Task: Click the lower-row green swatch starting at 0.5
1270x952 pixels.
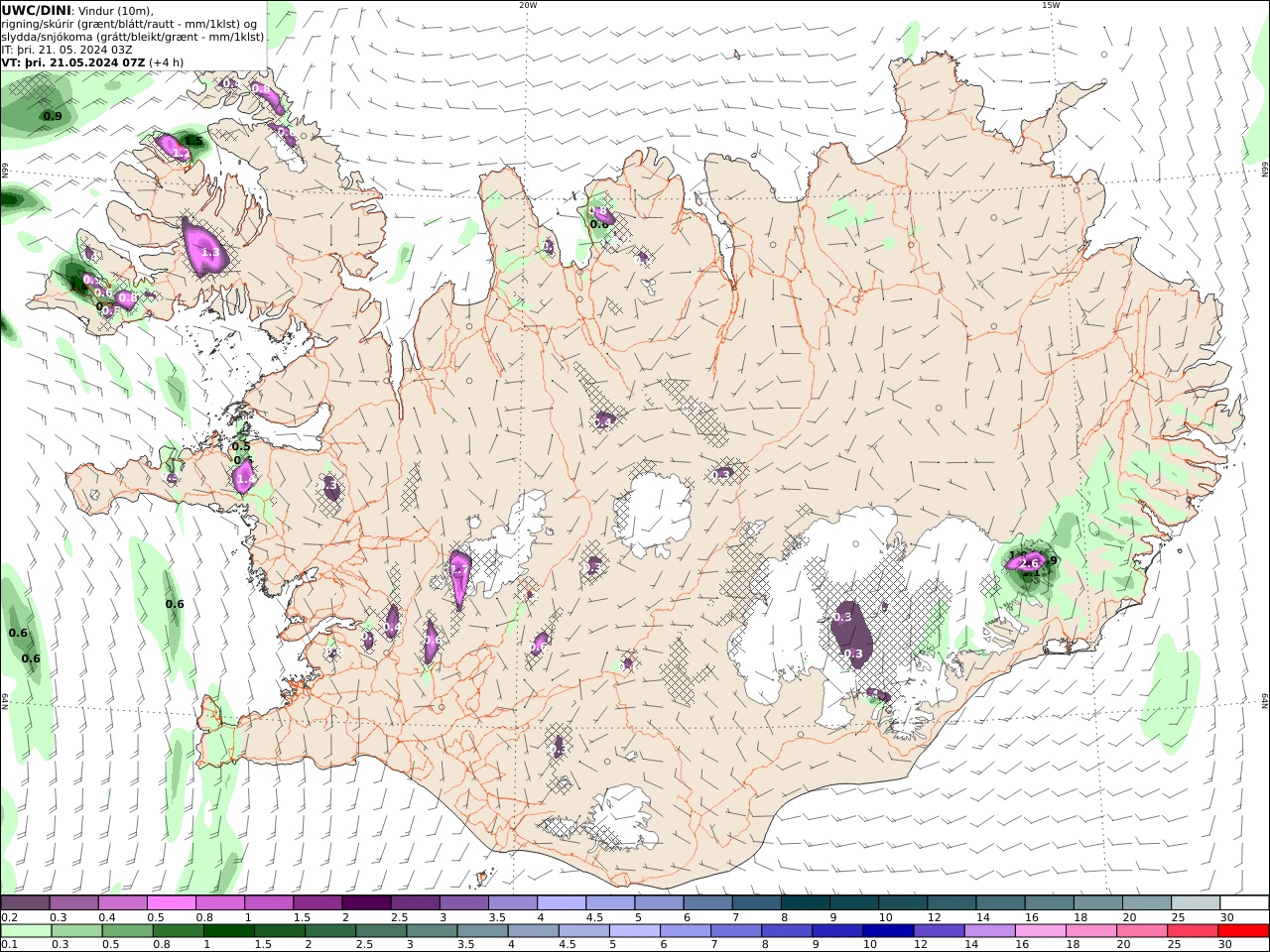Action: click(127, 931)
